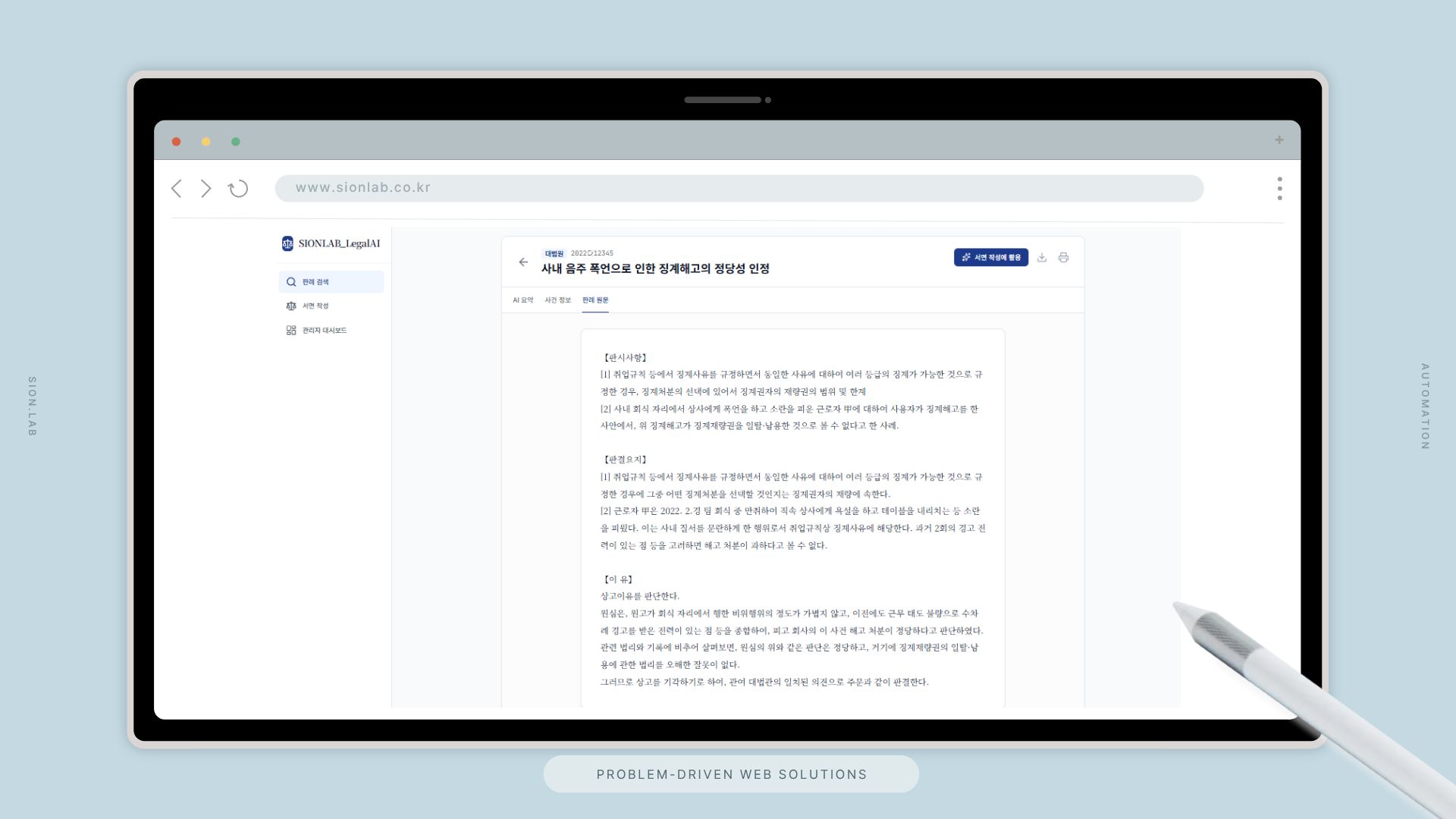Download the ruling with download icon

pyautogui.click(x=1042, y=258)
